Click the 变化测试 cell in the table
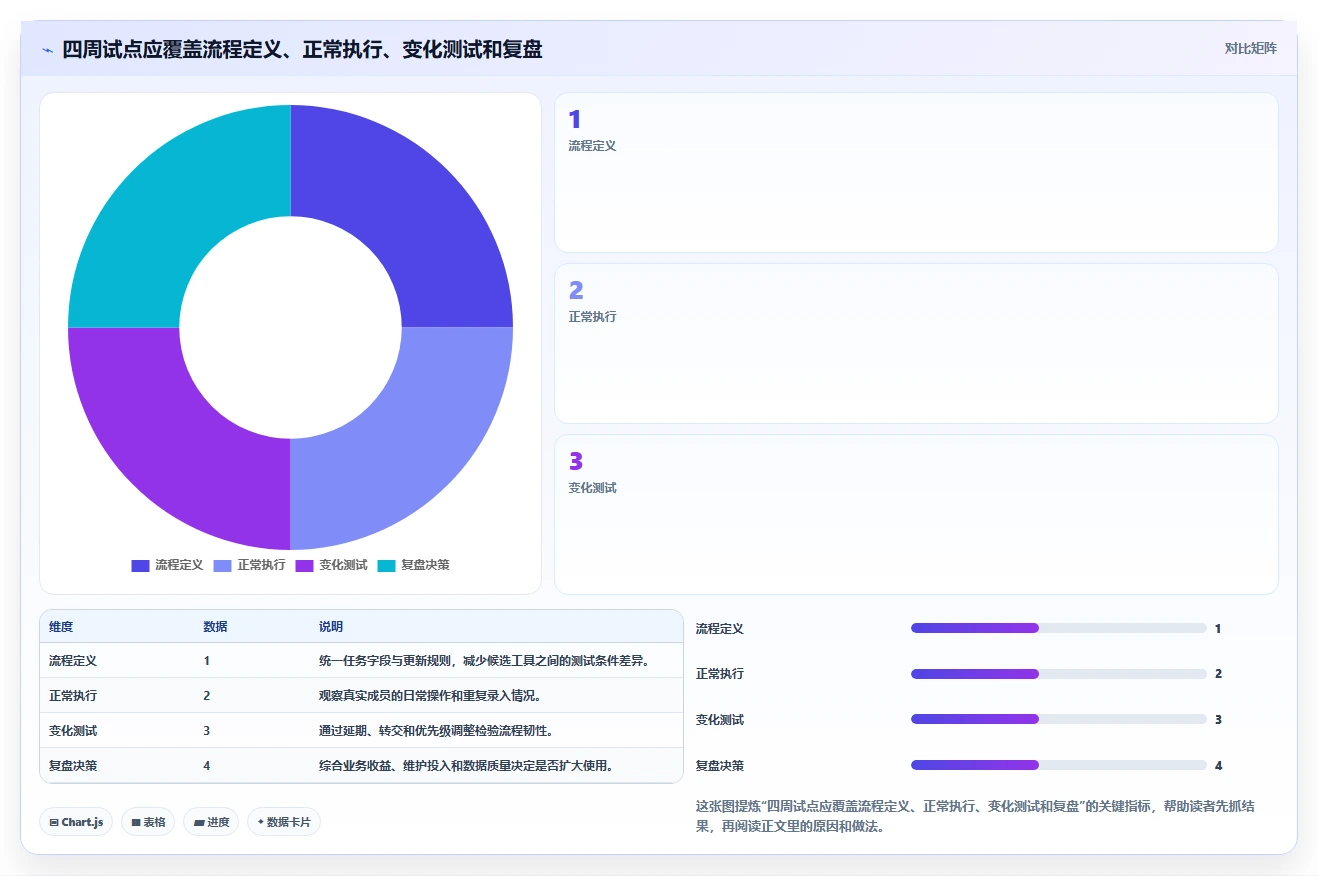Viewport: 1318px width, 876px height. [73, 731]
